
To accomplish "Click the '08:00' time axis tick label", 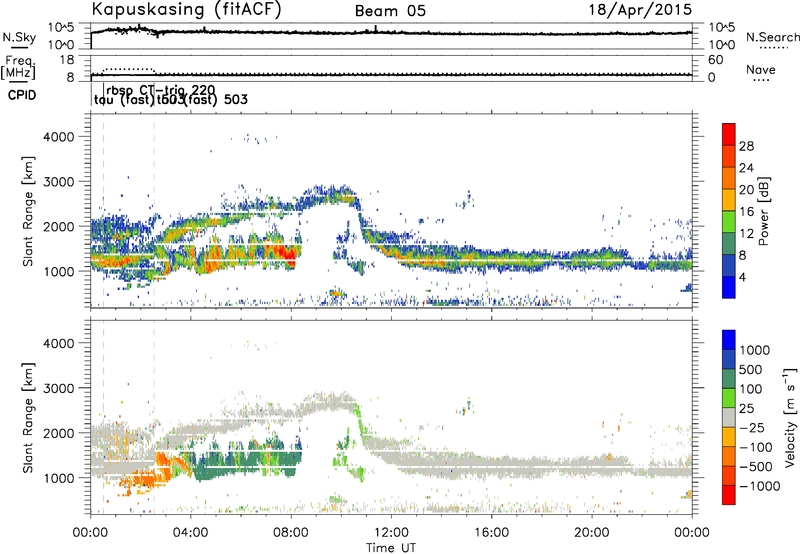I will 291,533.
